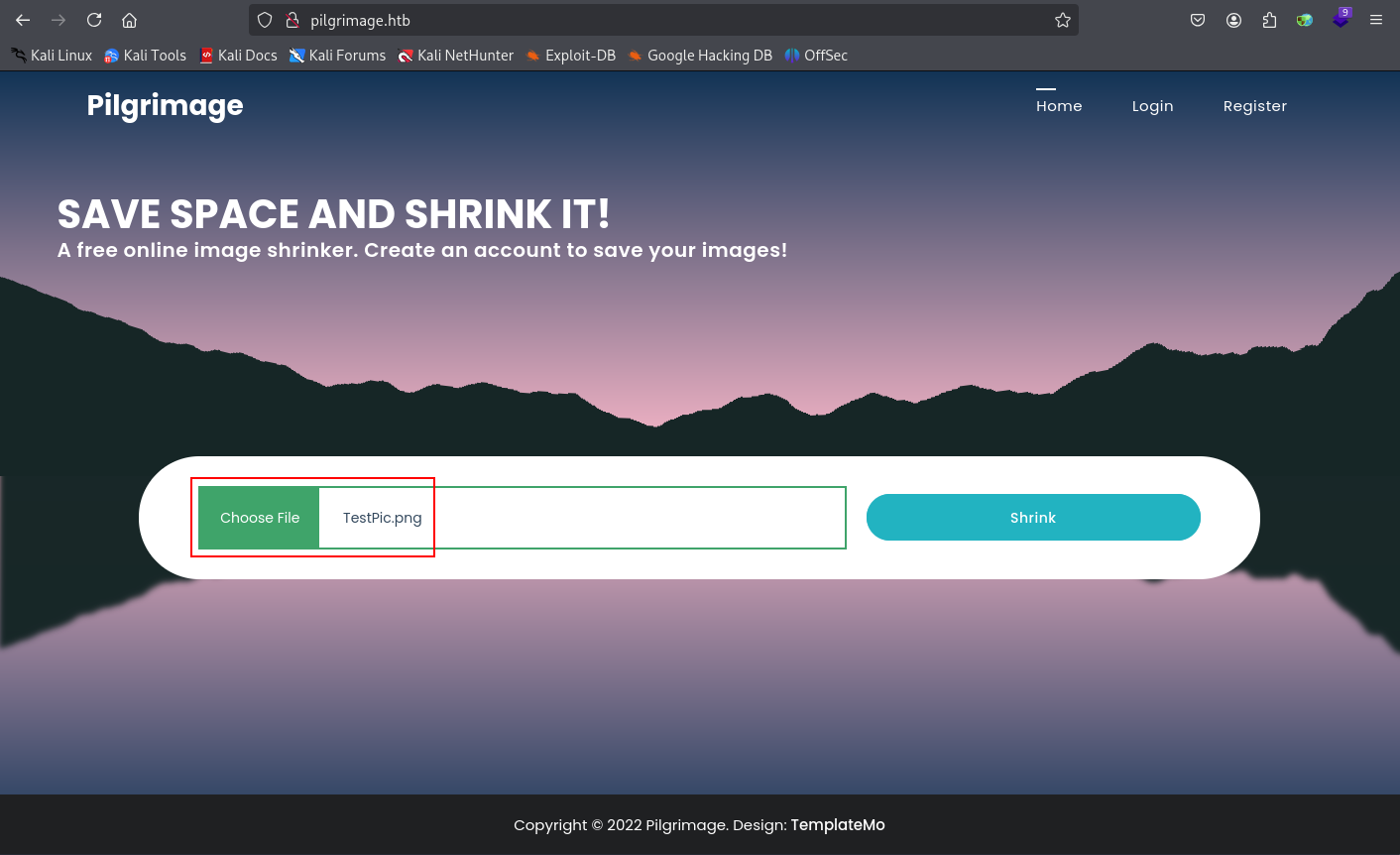Click the browser forward arrow
The image size is (1400, 855).
(58, 20)
